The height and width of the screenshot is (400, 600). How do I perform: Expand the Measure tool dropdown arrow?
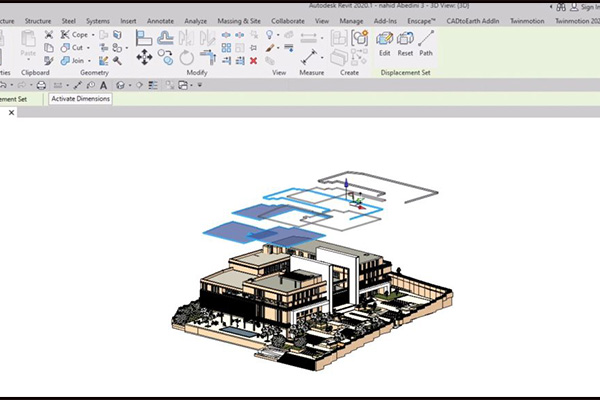(x=322, y=58)
